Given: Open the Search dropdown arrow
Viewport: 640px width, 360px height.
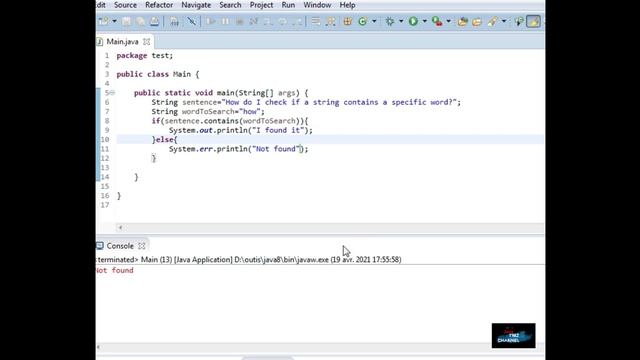Looking at the screenshot, I should tap(504, 21).
